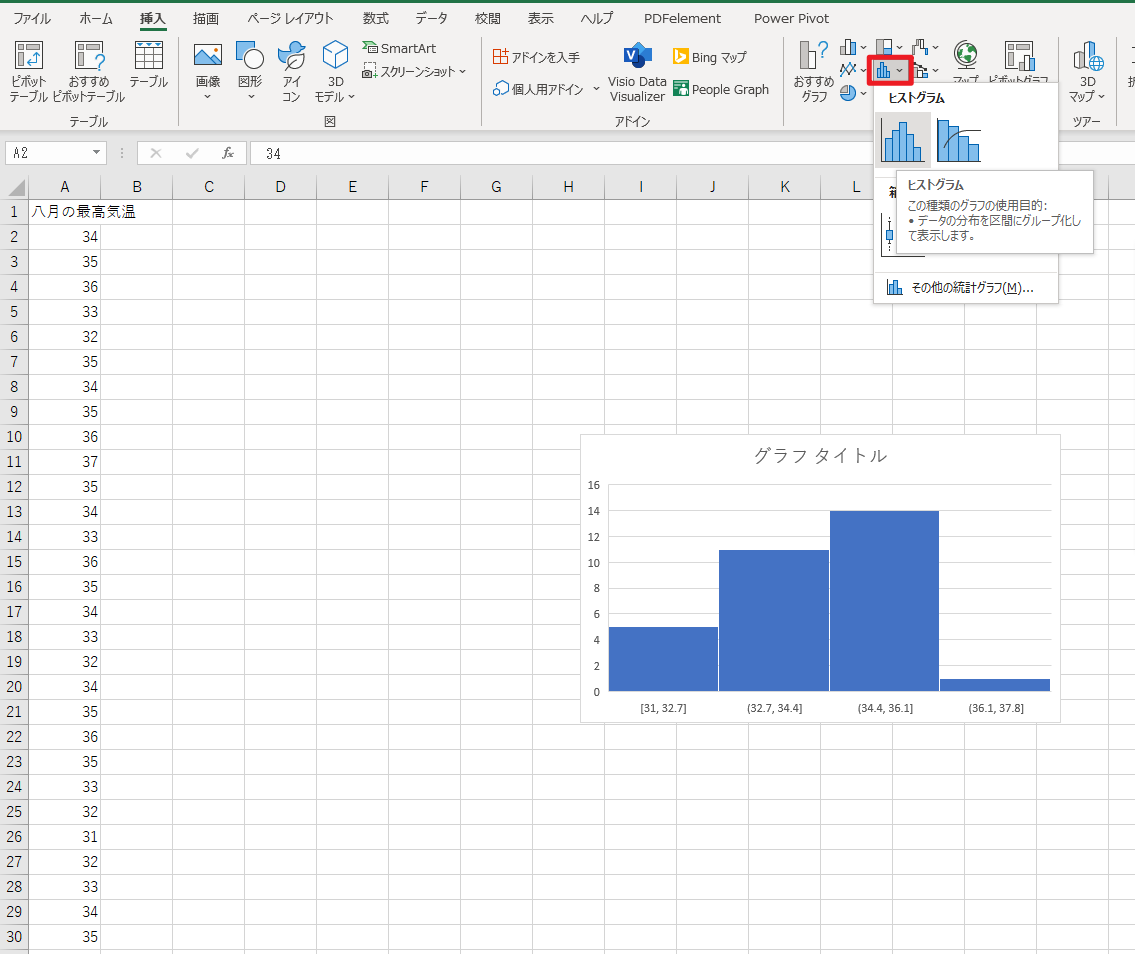Open the People Graph add-in
This screenshot has height=954, width=1135.
[x=721, y=89]
